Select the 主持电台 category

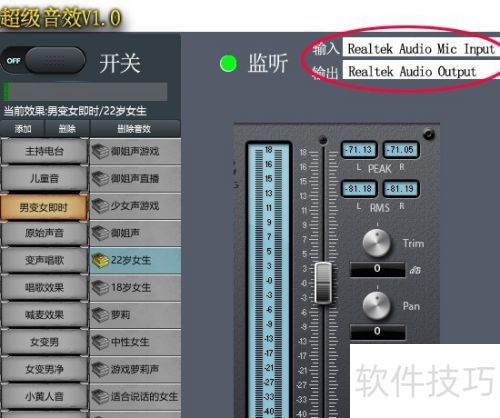(x=44, y=152)
